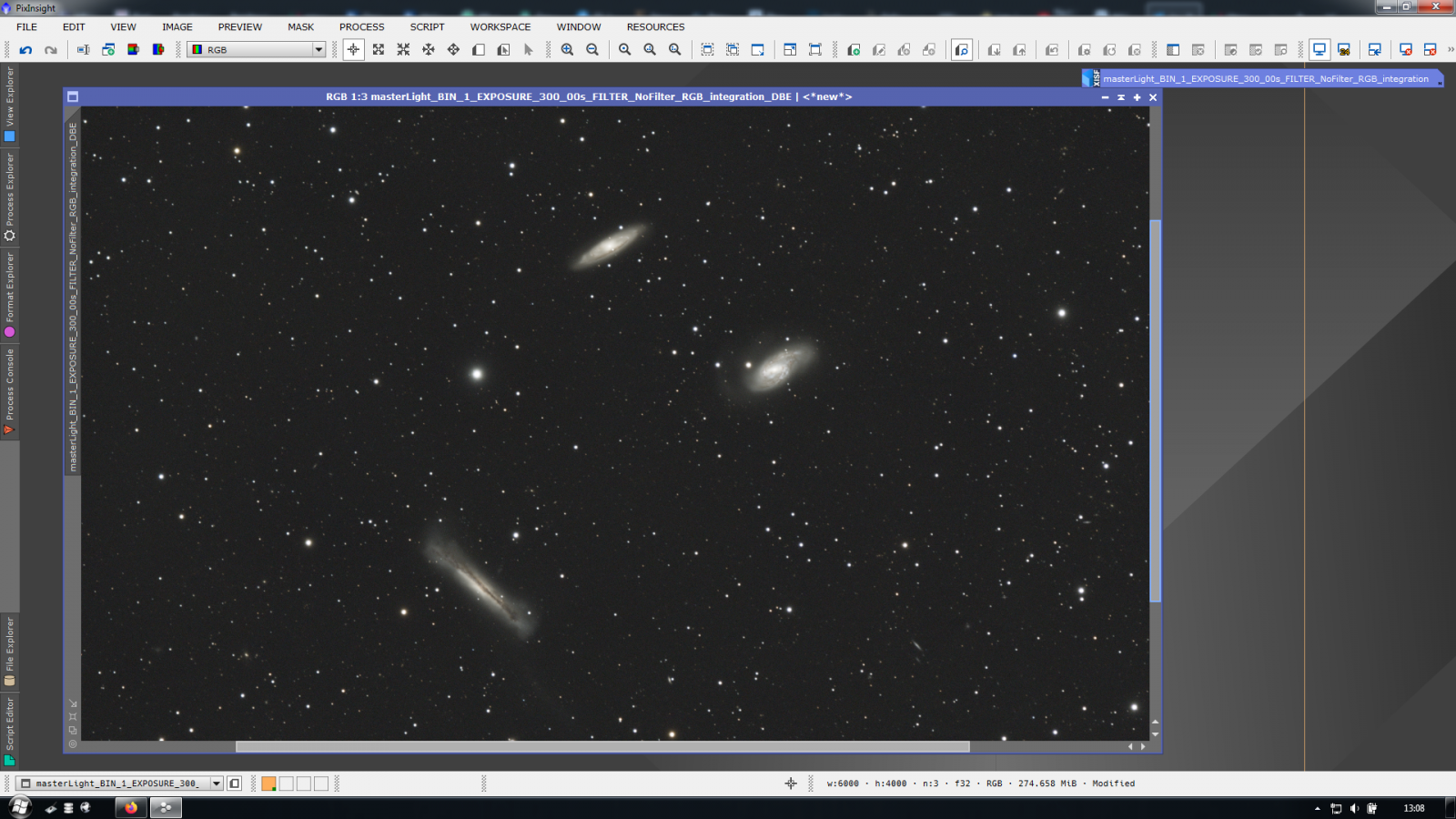
Task: Select the orange workspace square in the bottom bar
Action: [268, 784]
